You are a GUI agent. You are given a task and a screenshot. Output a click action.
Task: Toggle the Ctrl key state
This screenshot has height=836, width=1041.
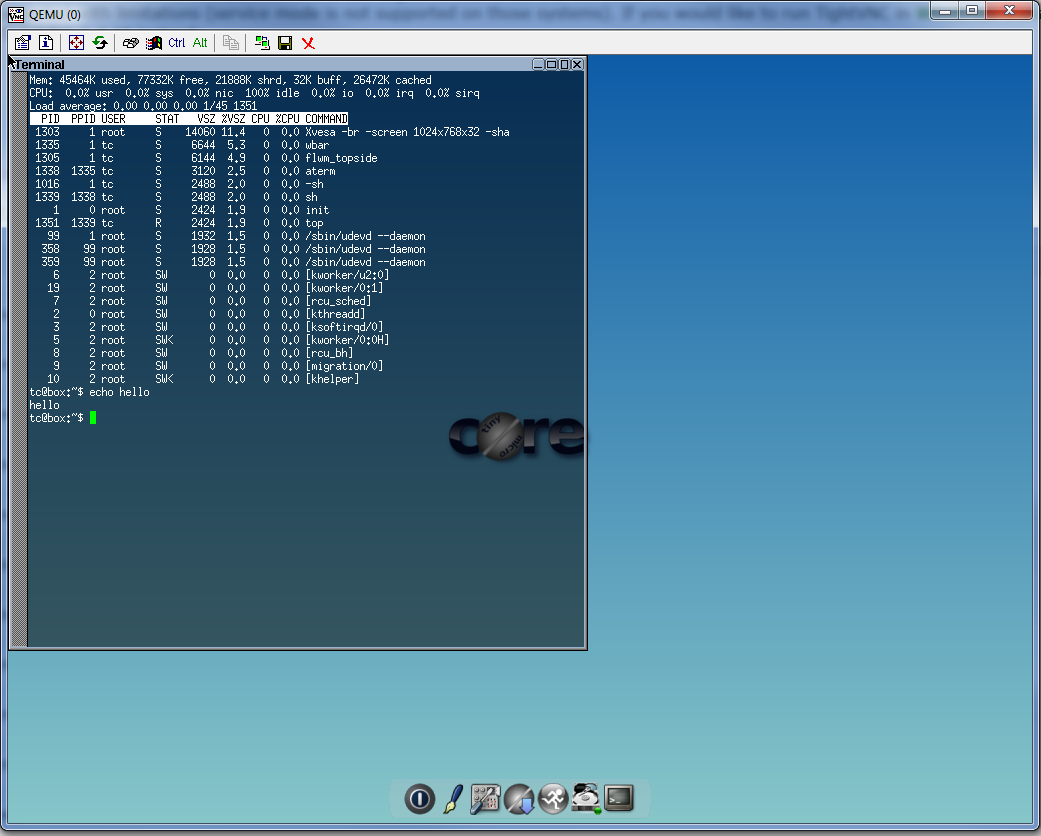177,43
